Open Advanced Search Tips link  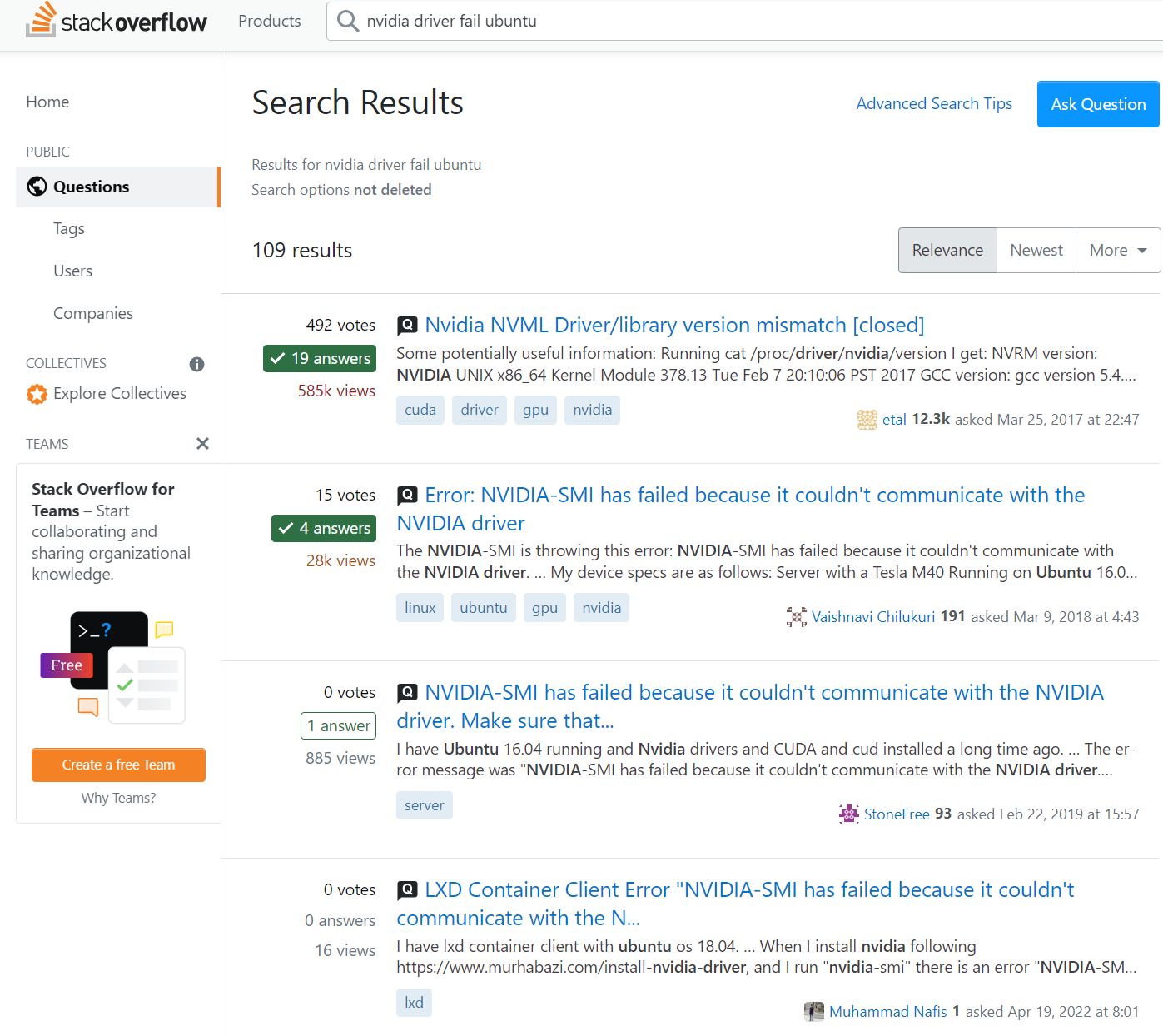pos(934,103)
